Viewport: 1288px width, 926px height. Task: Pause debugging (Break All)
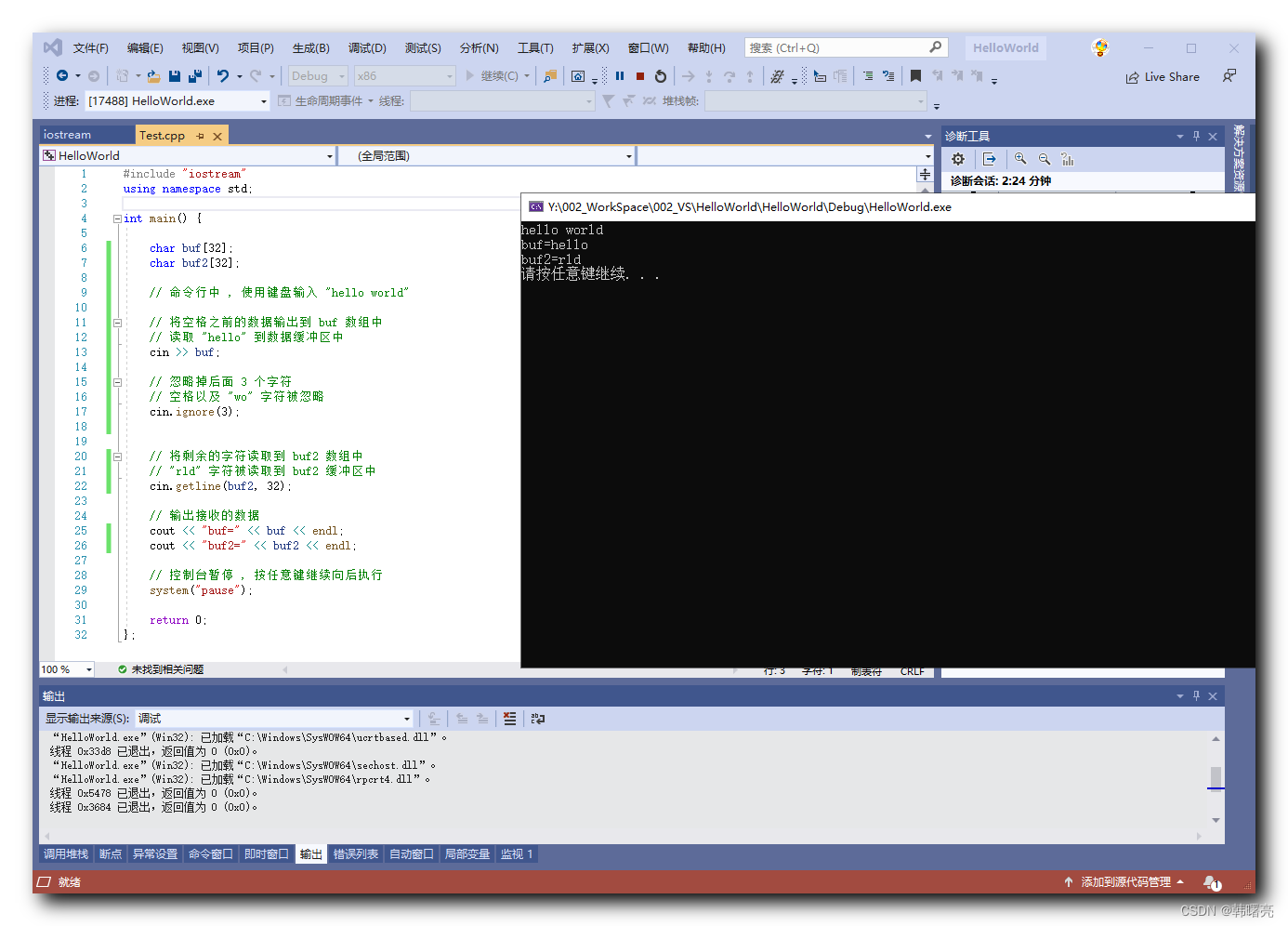tap(620, 76)
